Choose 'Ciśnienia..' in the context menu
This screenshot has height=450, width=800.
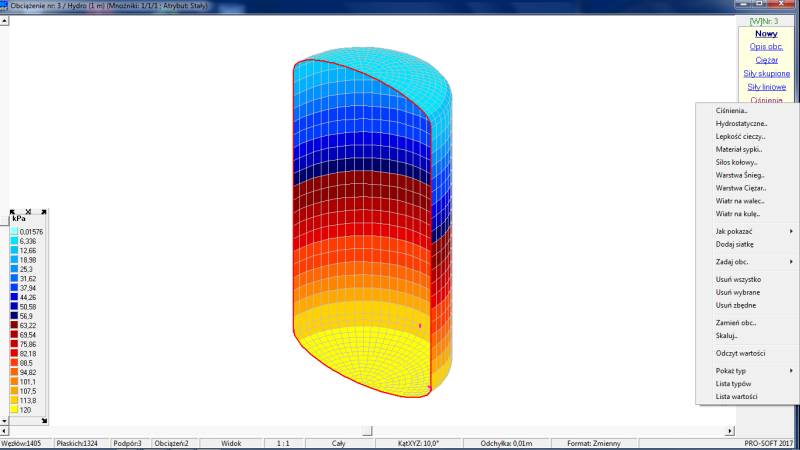click(732, 111)
